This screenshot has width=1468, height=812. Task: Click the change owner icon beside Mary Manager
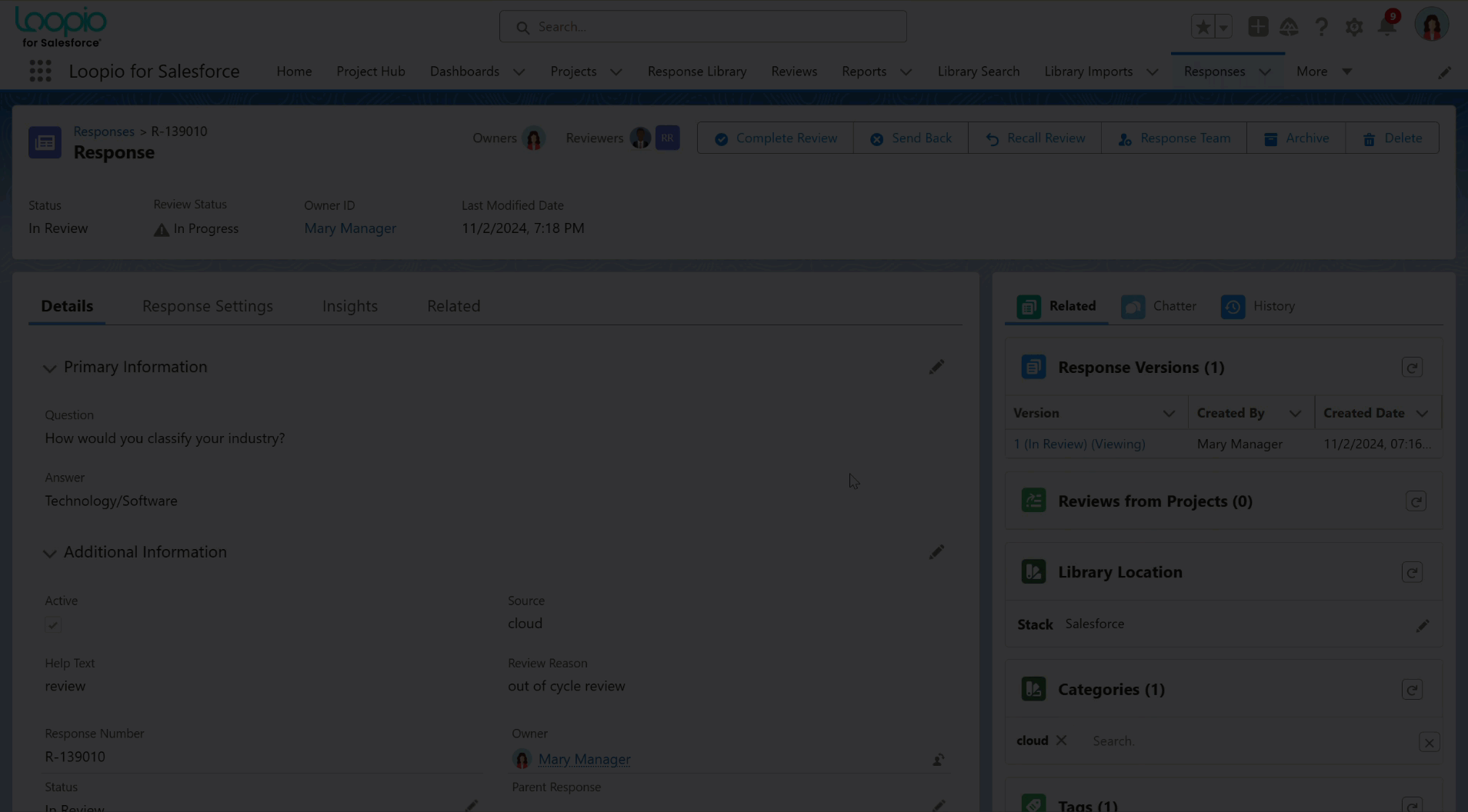tap(938, 760)
